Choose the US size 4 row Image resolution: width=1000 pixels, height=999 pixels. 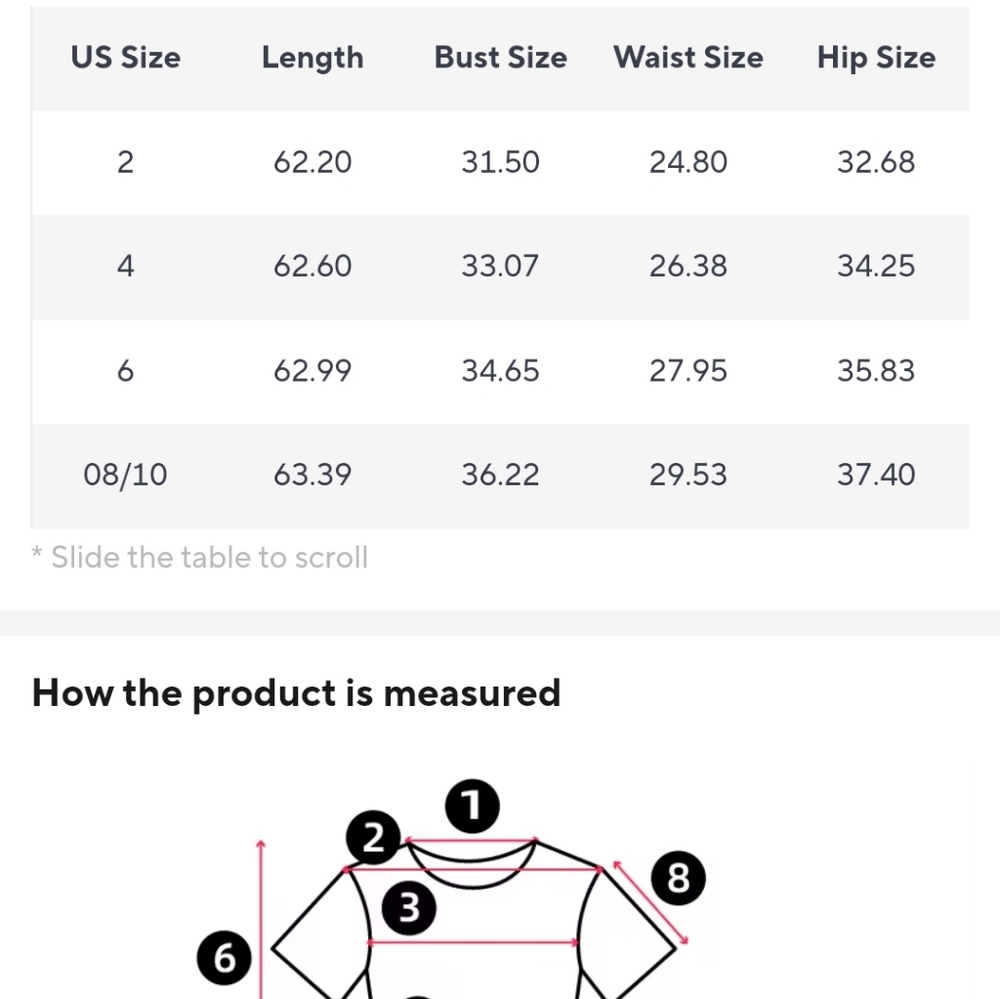501,267
